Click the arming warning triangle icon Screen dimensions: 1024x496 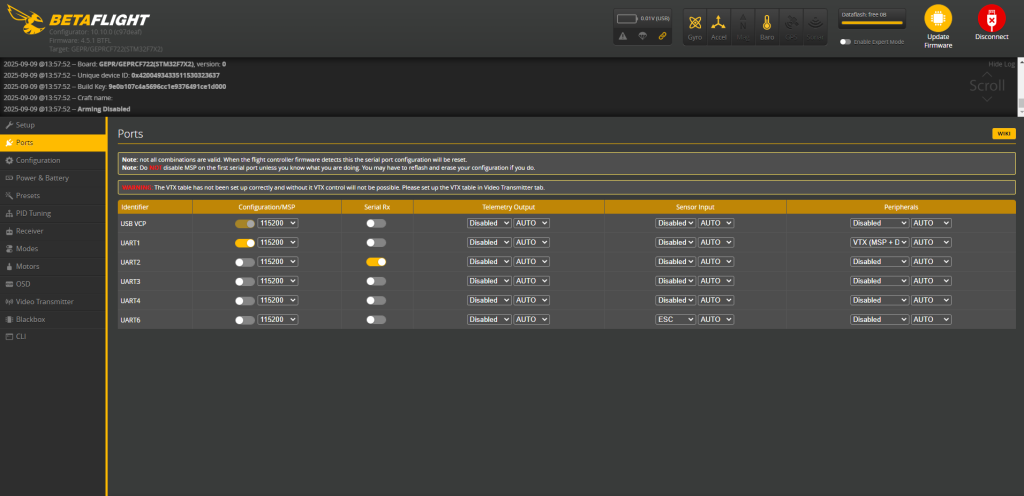(x=623, y=36)
